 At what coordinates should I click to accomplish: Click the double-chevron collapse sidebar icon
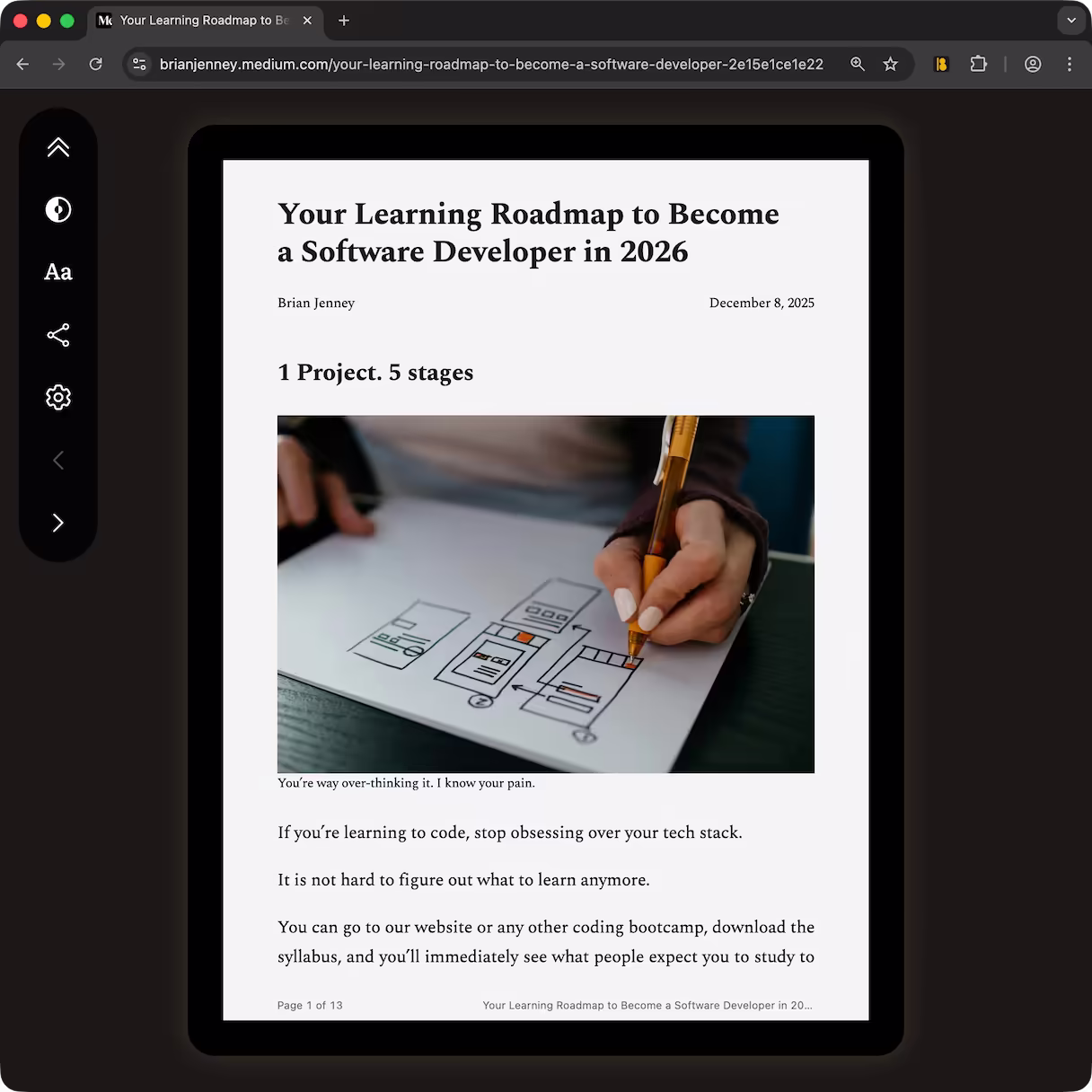click(x=58, y=147)
